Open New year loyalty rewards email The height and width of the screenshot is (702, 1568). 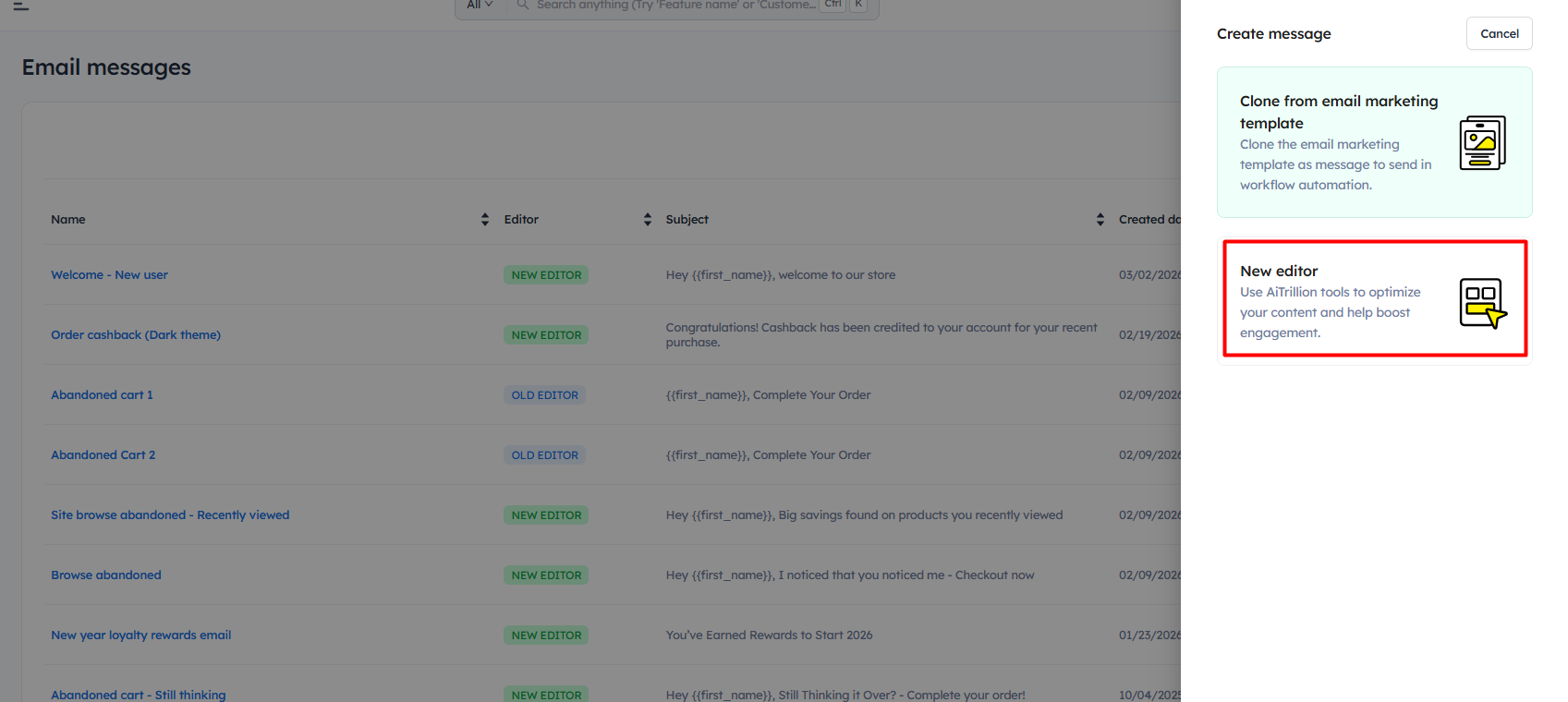click(140, 635)
